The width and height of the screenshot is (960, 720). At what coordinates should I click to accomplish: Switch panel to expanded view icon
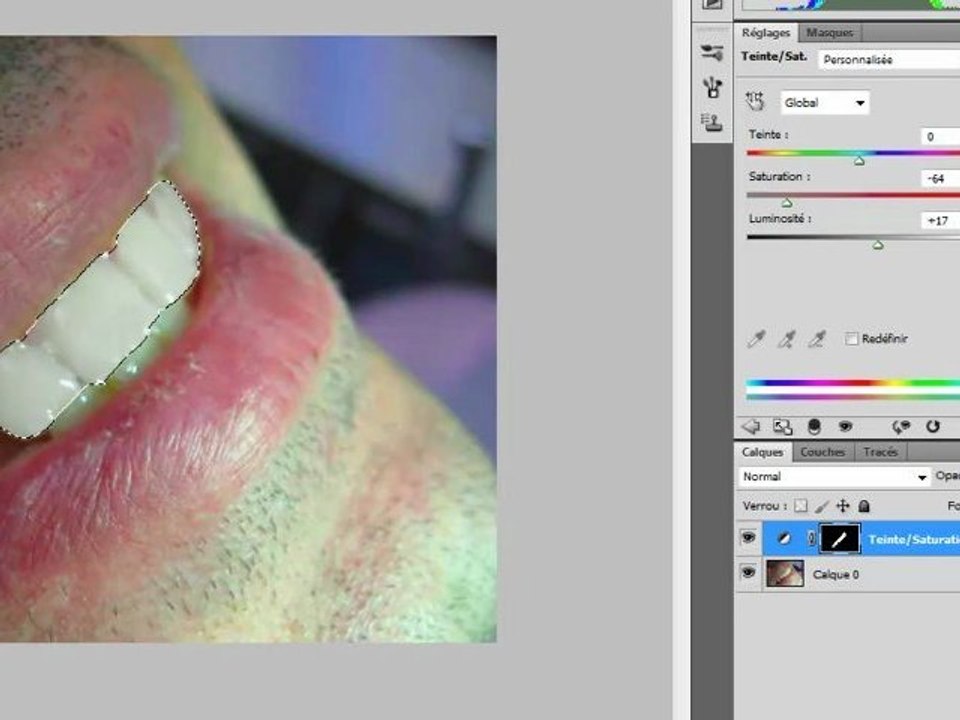tap(782, 426)
